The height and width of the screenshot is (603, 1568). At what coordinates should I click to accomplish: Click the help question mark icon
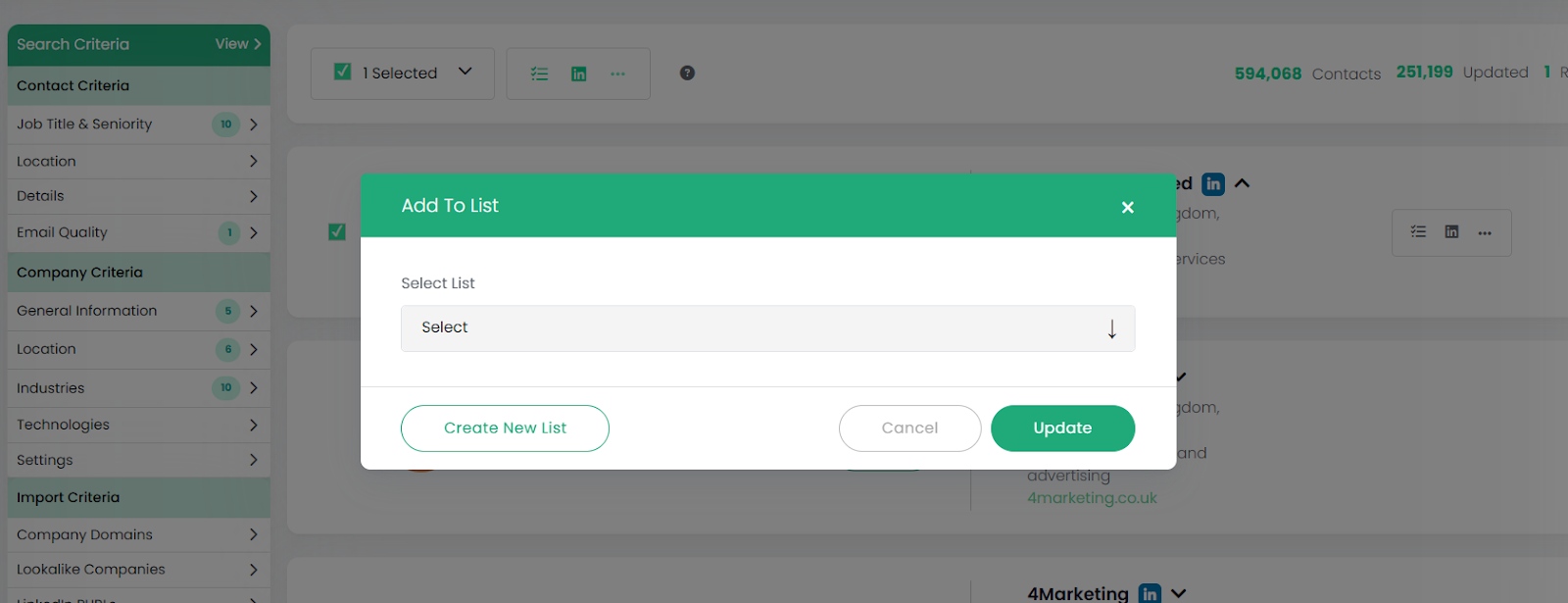(687, 73)
